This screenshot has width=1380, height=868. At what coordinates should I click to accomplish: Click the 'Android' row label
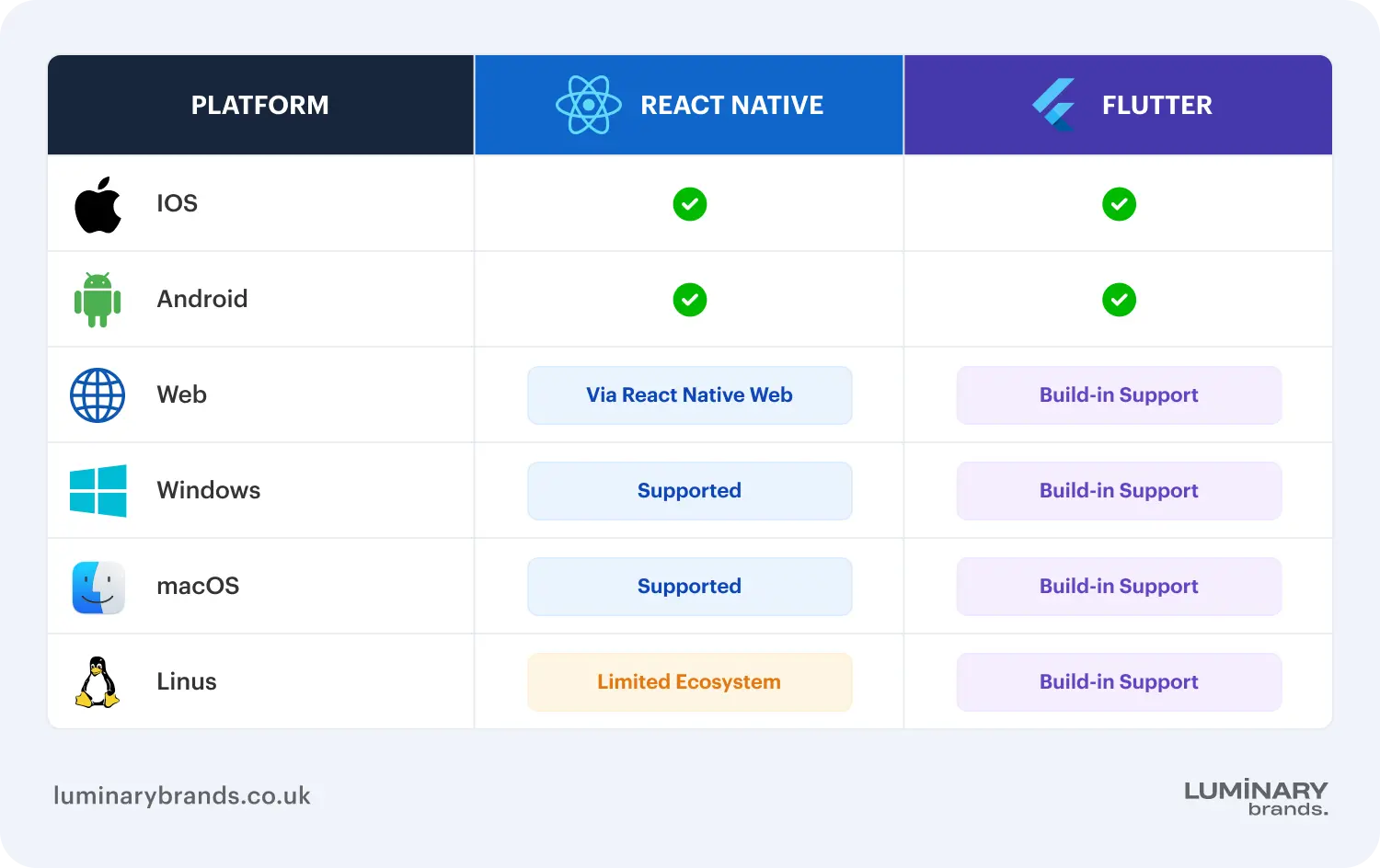click(x=202, y=299)
